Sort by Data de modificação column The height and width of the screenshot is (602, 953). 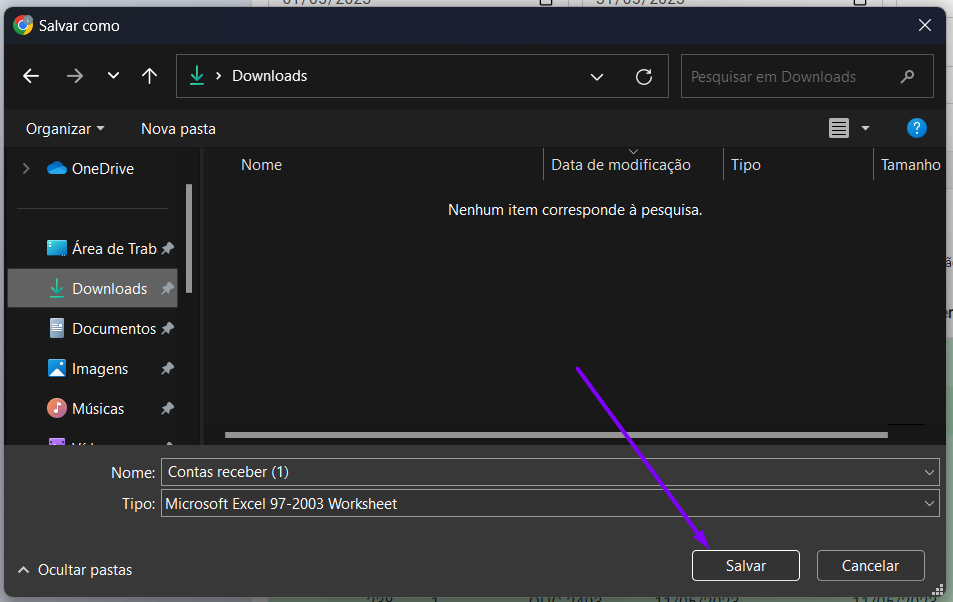(620, 165)
